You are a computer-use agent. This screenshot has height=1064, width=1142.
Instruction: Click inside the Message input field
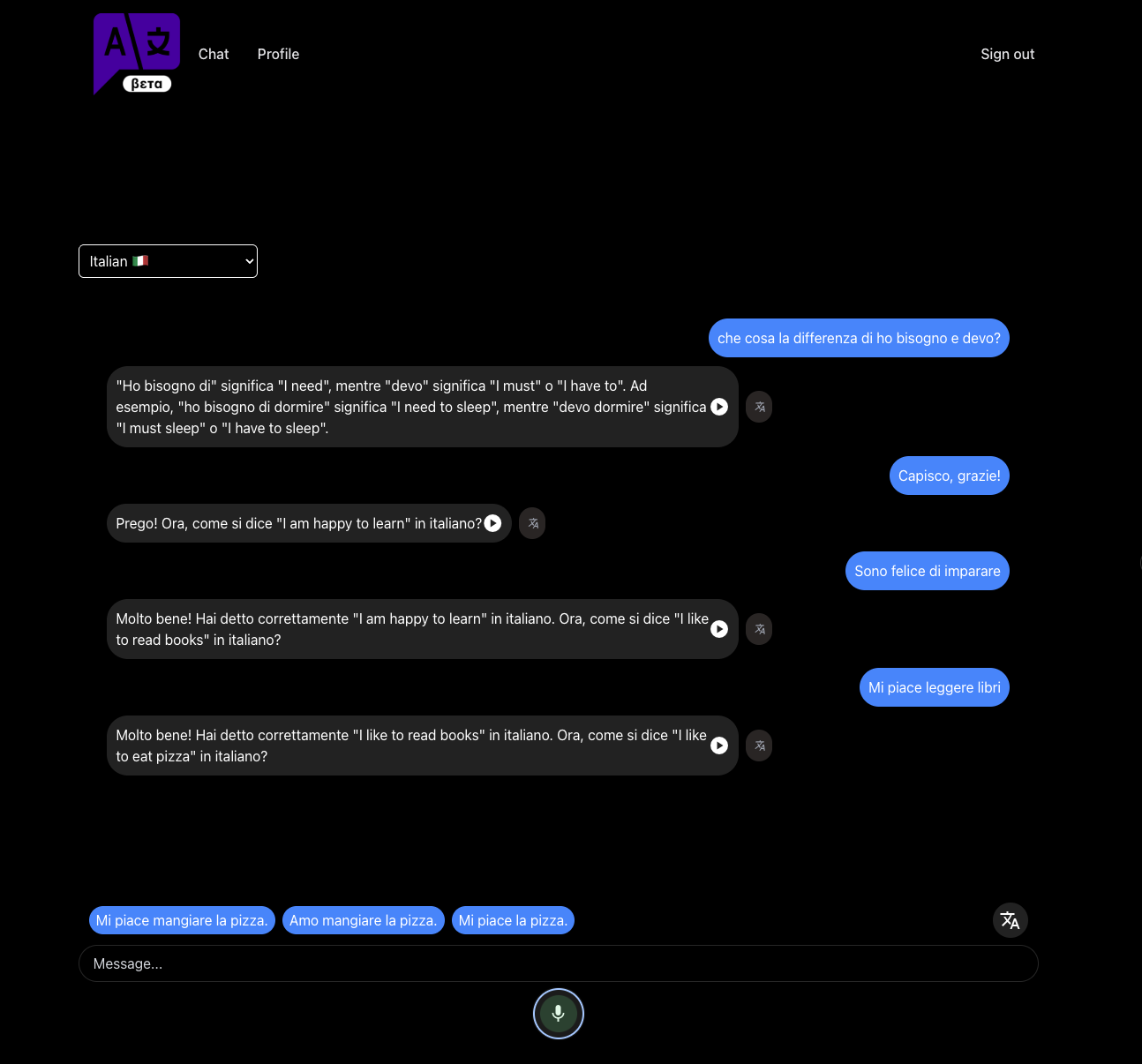click(x=558, y=963)
